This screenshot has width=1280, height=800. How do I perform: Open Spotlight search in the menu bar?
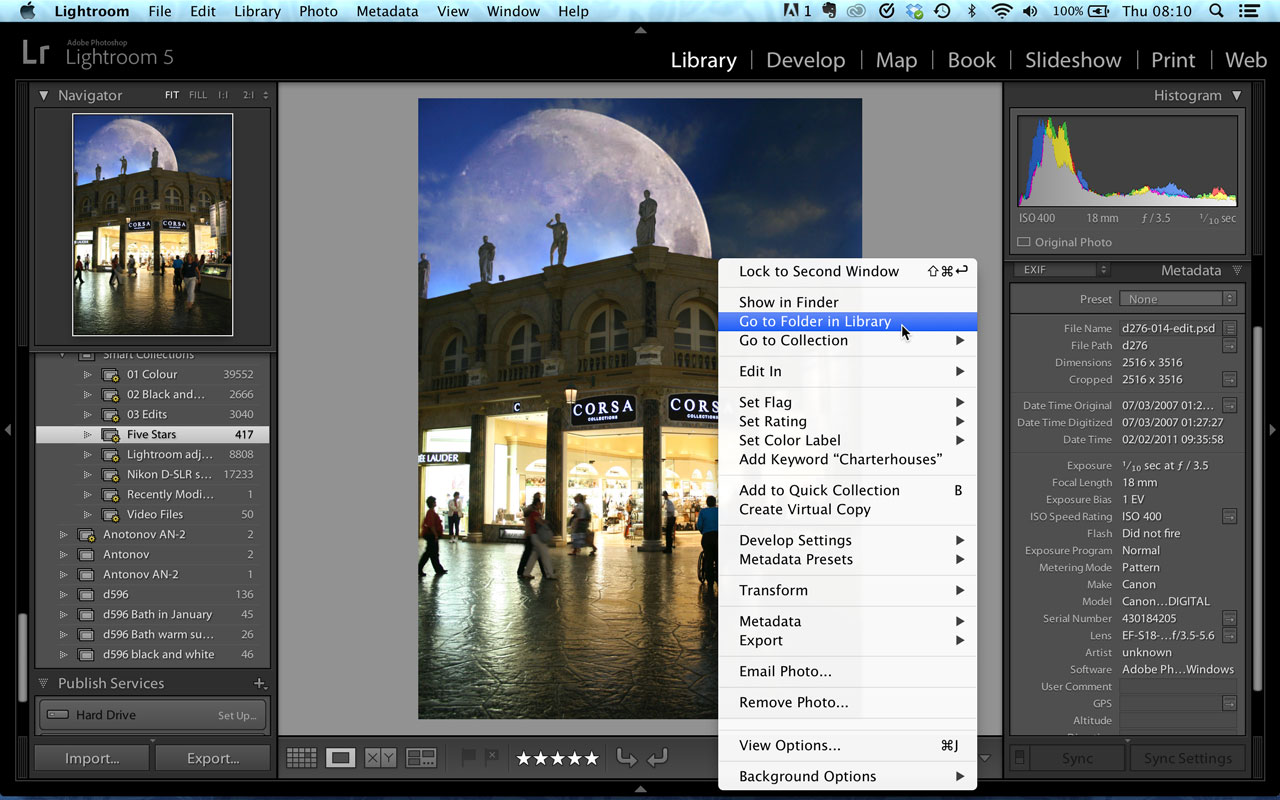1216,11
